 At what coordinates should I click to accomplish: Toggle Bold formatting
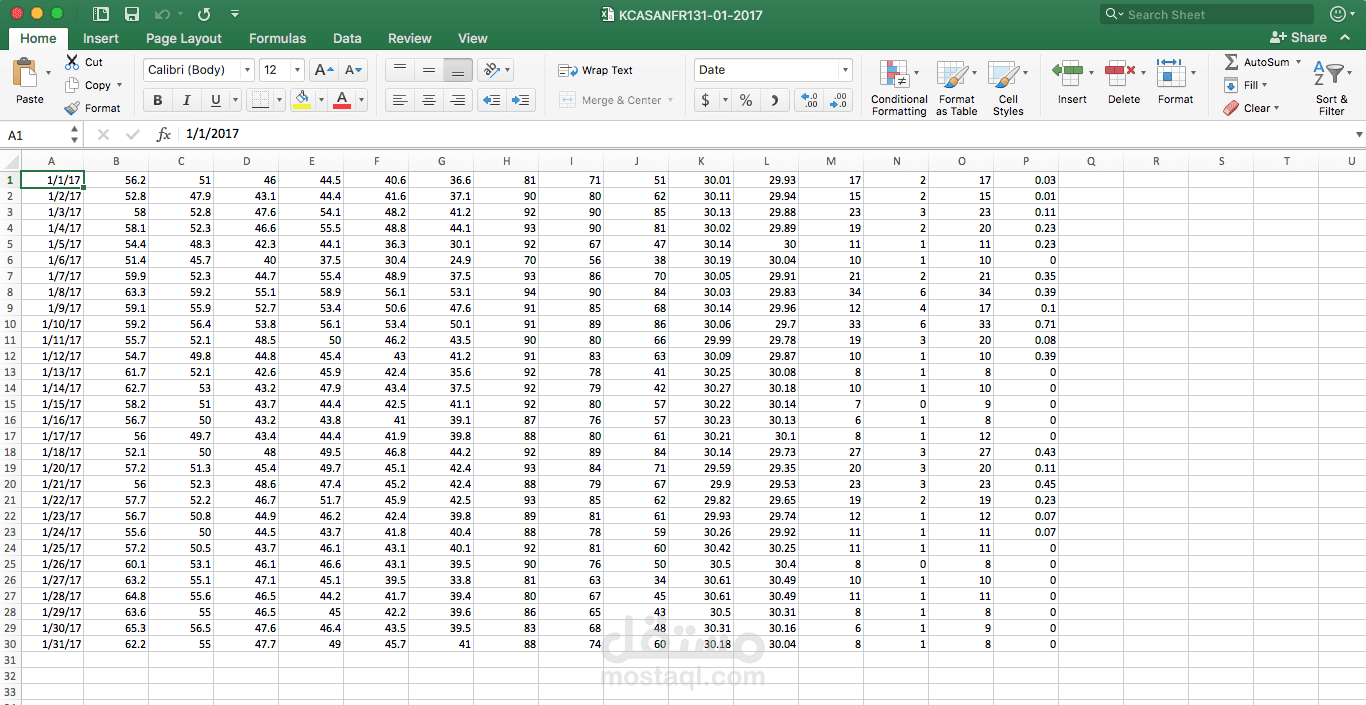point(157,100)
